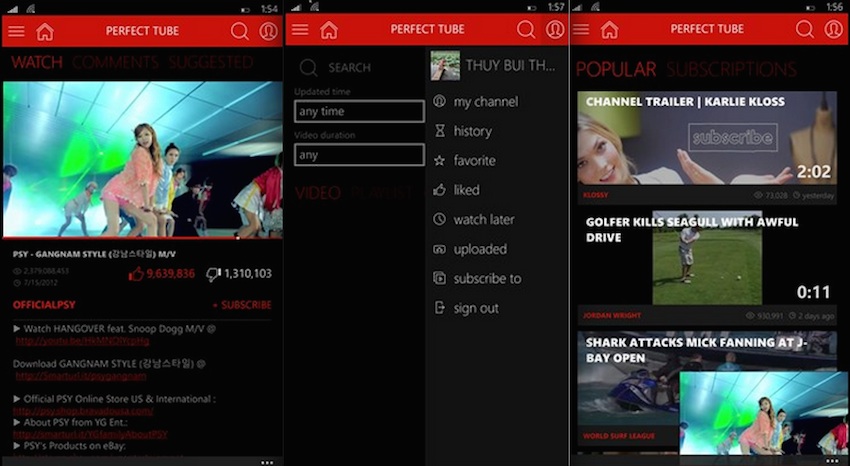This screenshot has height=466, width=850.
Task: Play Golfer Kills Seagull video
Action: pyautogui.click(x=707, y=258)
